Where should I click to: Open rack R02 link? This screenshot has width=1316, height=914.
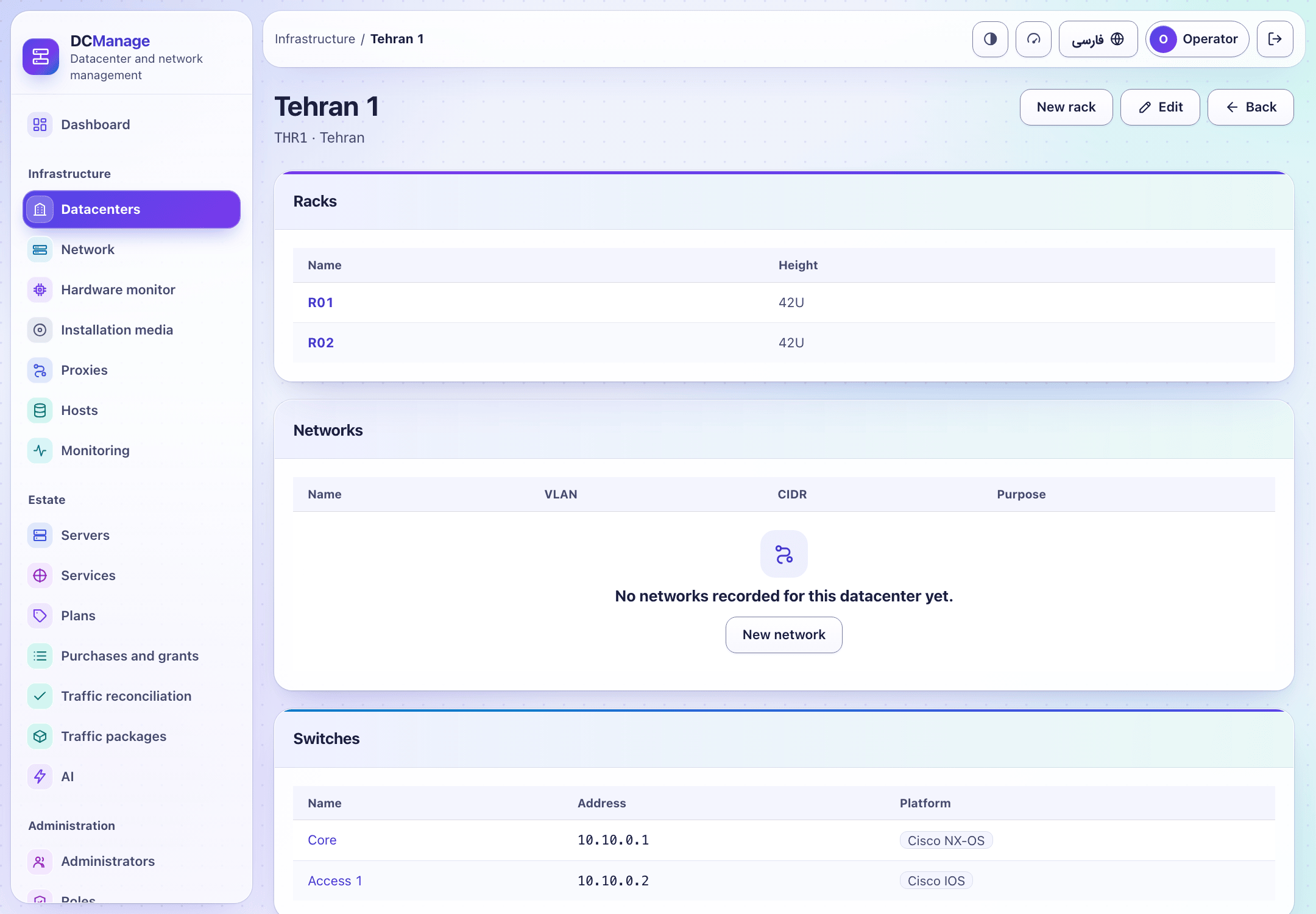[x=321, y=342]
